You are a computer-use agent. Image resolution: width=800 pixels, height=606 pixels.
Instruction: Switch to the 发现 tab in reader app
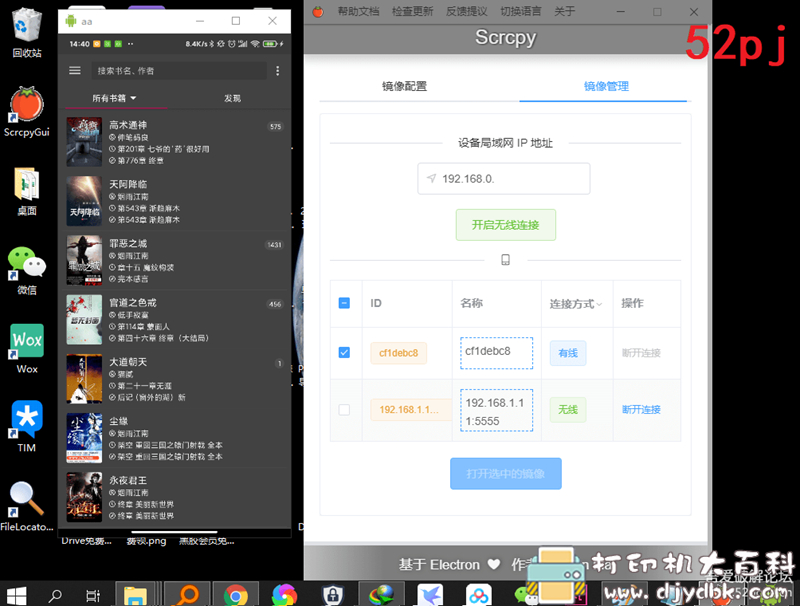click(232, 98)
